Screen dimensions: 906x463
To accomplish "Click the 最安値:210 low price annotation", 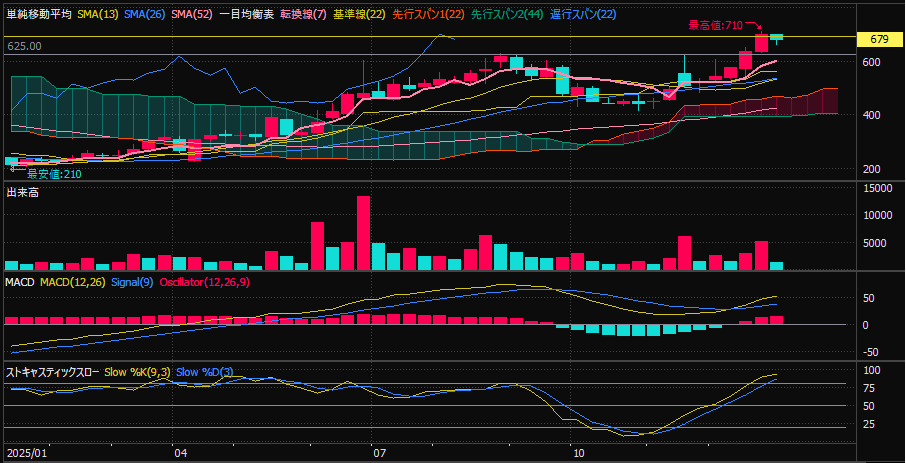I will click(x=54, y=174).
